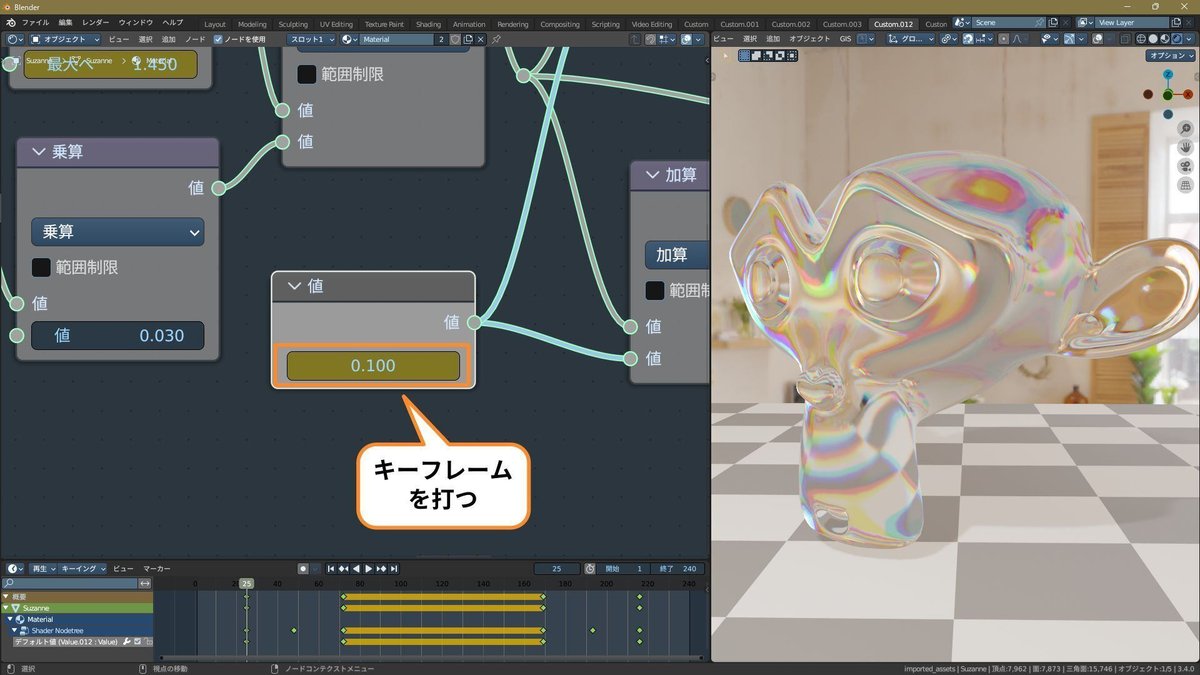Select material preview shading icon
Image resolution: width=1200 pixels, height=675 pixels.
(1165, 39)
